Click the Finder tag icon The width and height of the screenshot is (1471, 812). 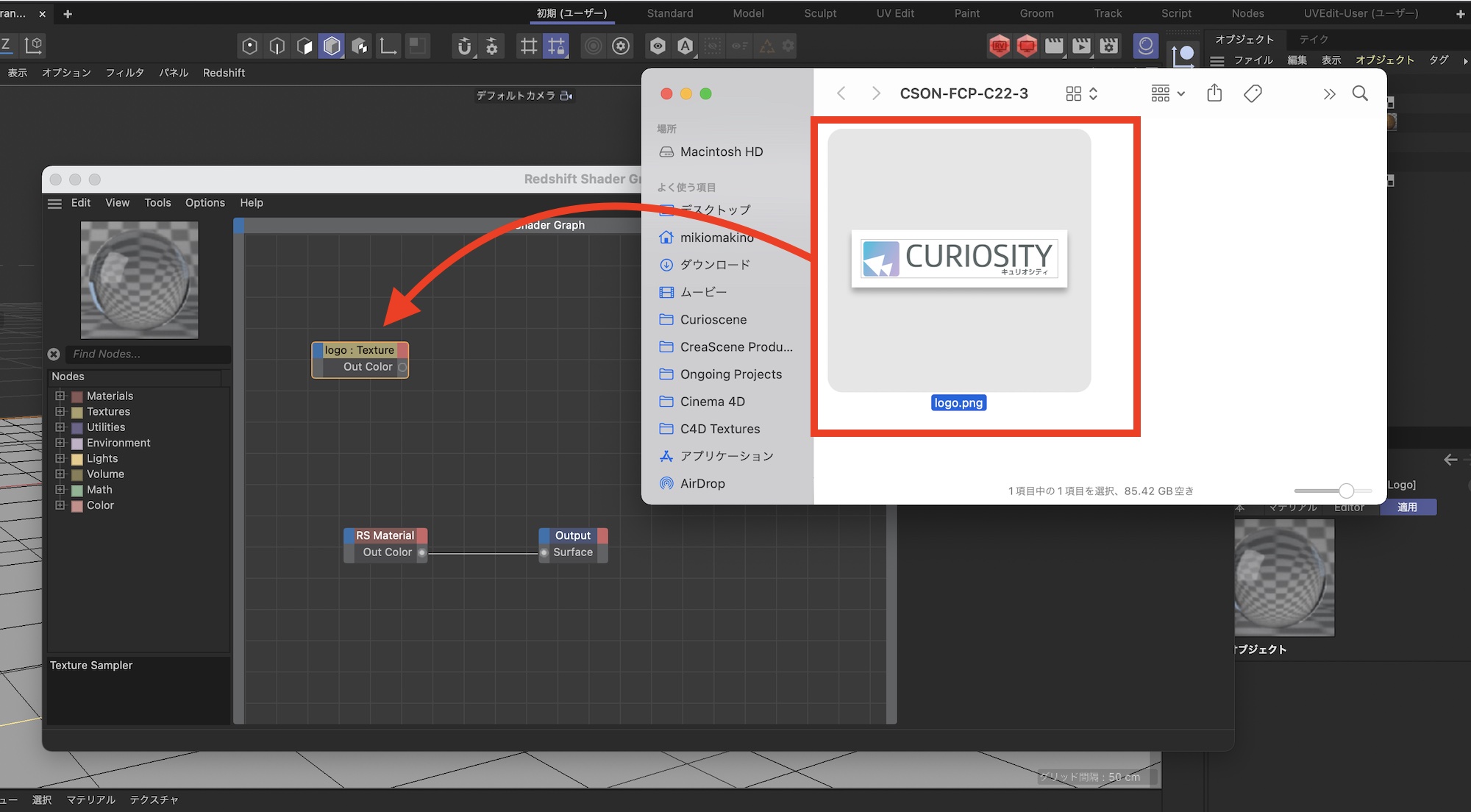click(1253, 93)
